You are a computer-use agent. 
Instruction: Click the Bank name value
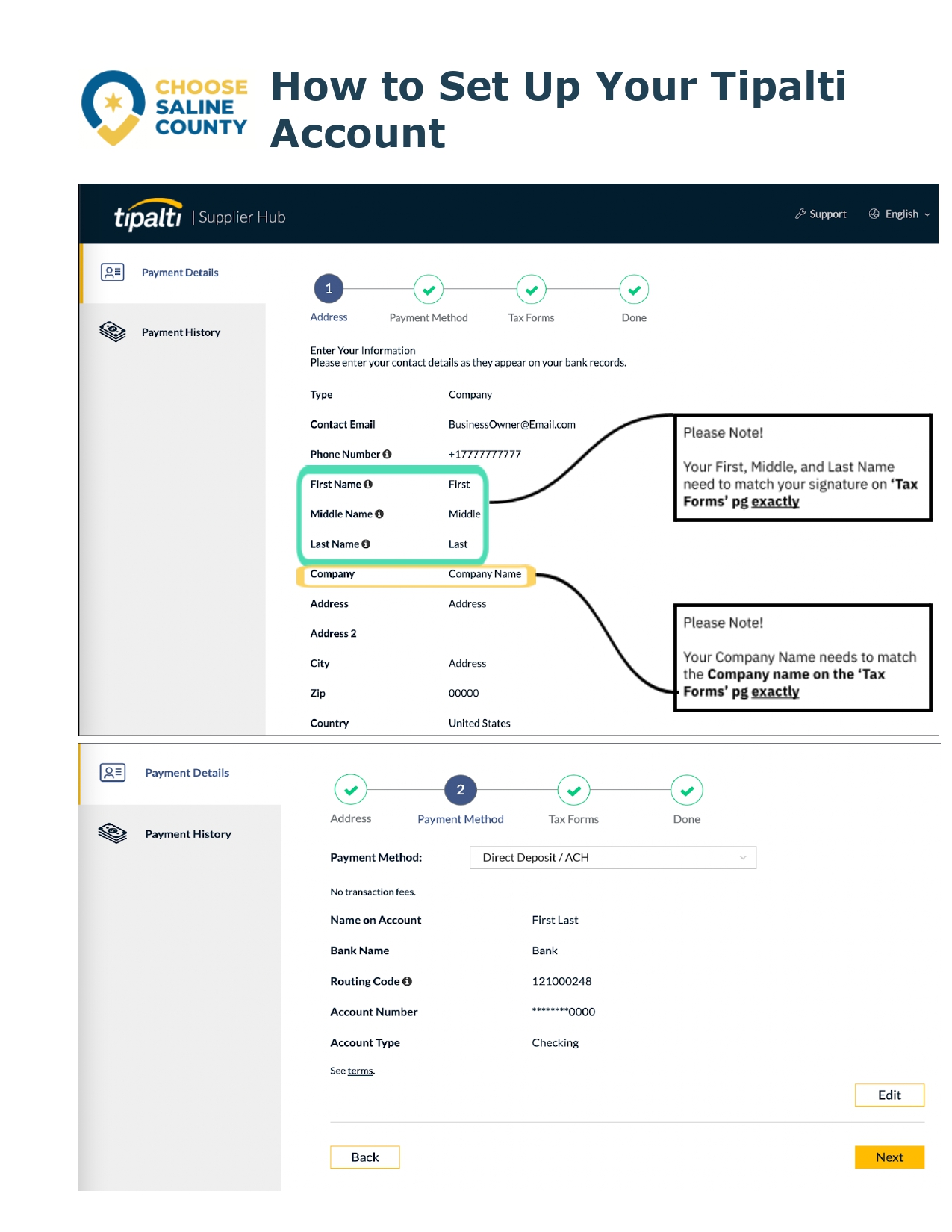(x=544, y=951)
